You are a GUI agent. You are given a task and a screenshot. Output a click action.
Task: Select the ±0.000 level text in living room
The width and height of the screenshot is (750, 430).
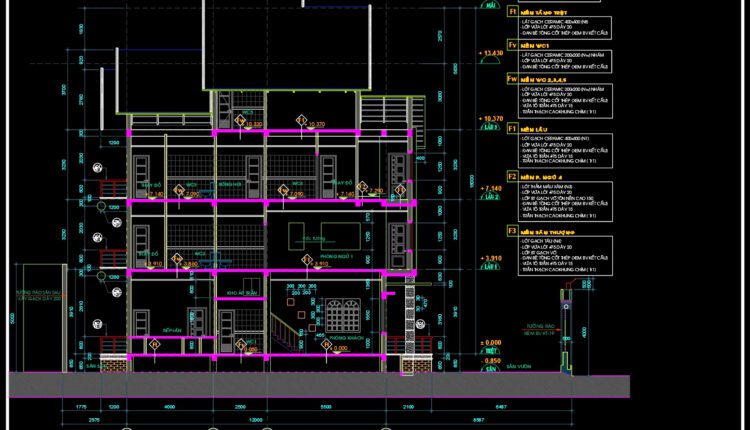point(339,348)
